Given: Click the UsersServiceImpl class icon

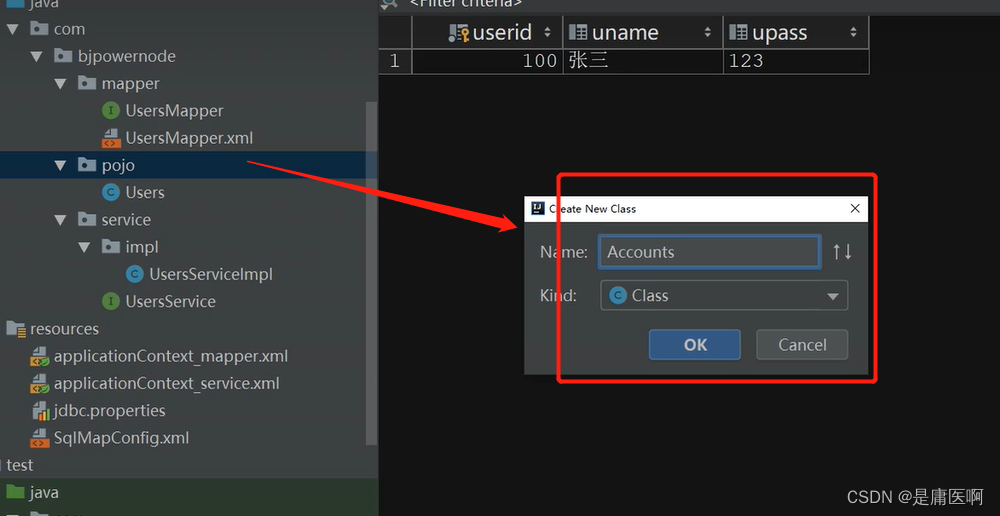Looking at the screenshot, I should click(x=135, y=274).
